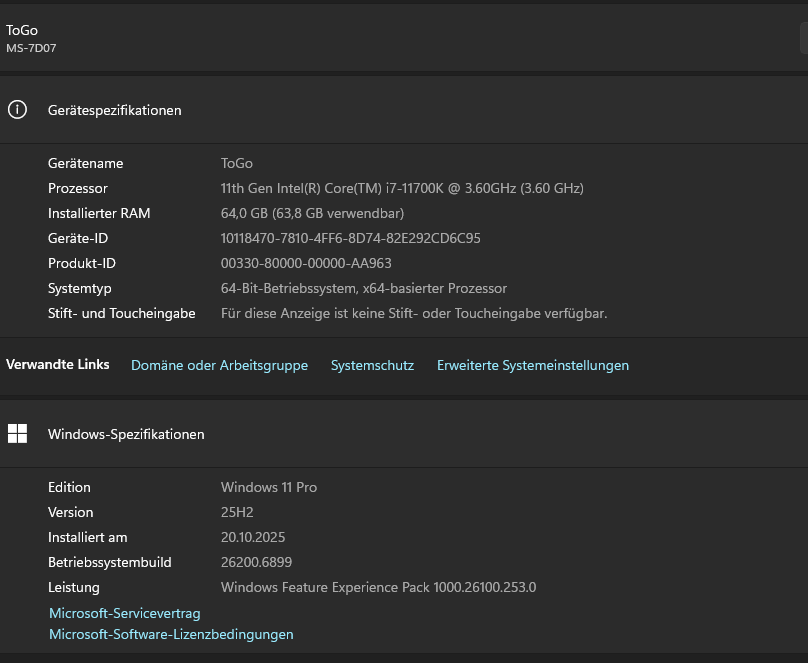Click the info icon beside Gerätespezifikationen
The image size is (808, 663).
click(17, 110)
